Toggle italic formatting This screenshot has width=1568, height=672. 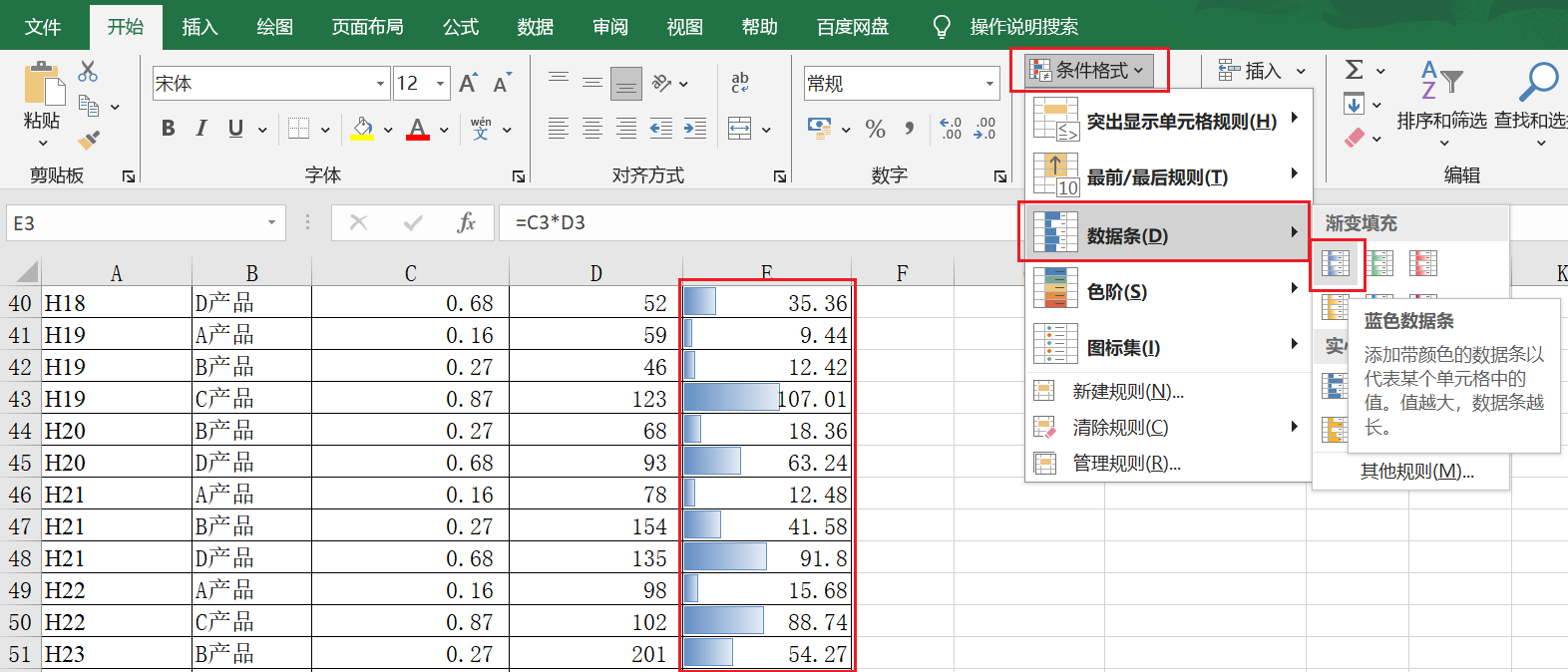(x=201, y=129)
